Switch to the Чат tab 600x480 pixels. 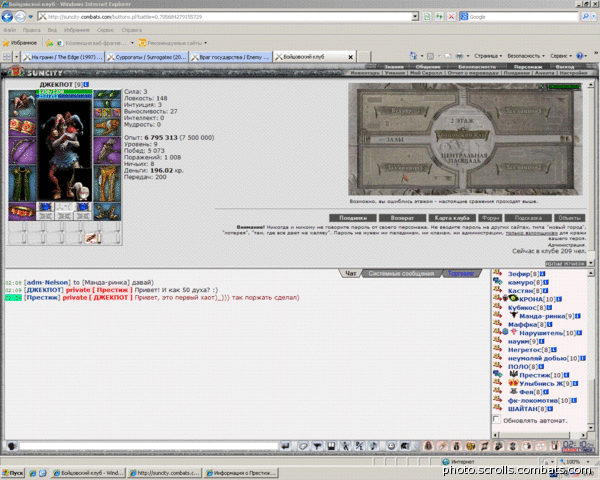coord(351,273)
